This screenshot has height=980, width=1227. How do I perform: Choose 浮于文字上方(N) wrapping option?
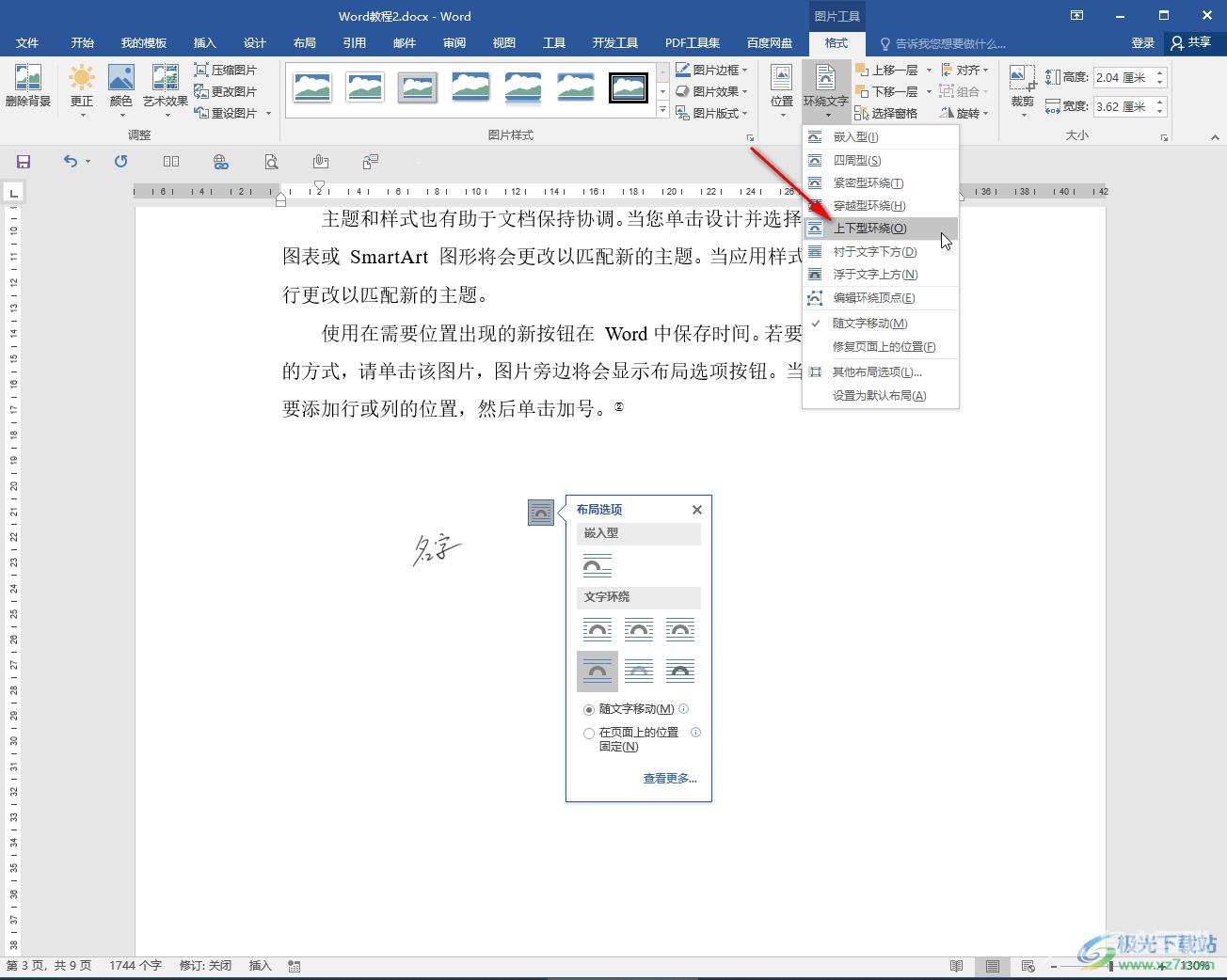point(881,274)
